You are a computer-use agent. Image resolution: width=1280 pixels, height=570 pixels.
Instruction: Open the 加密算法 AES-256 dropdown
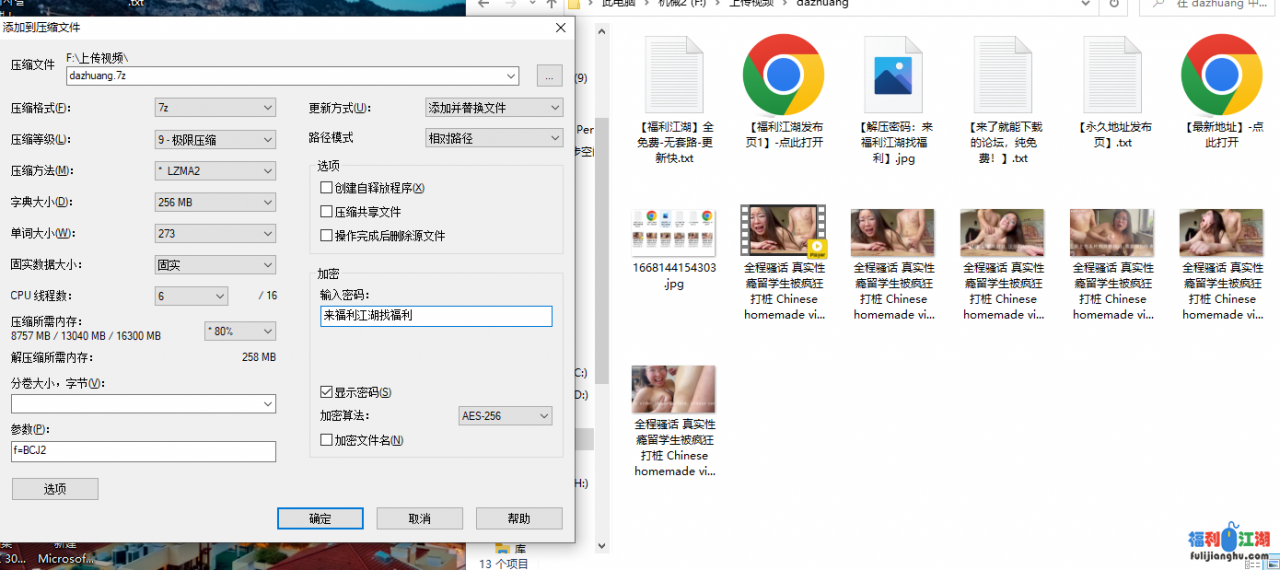tap(505, 416)
